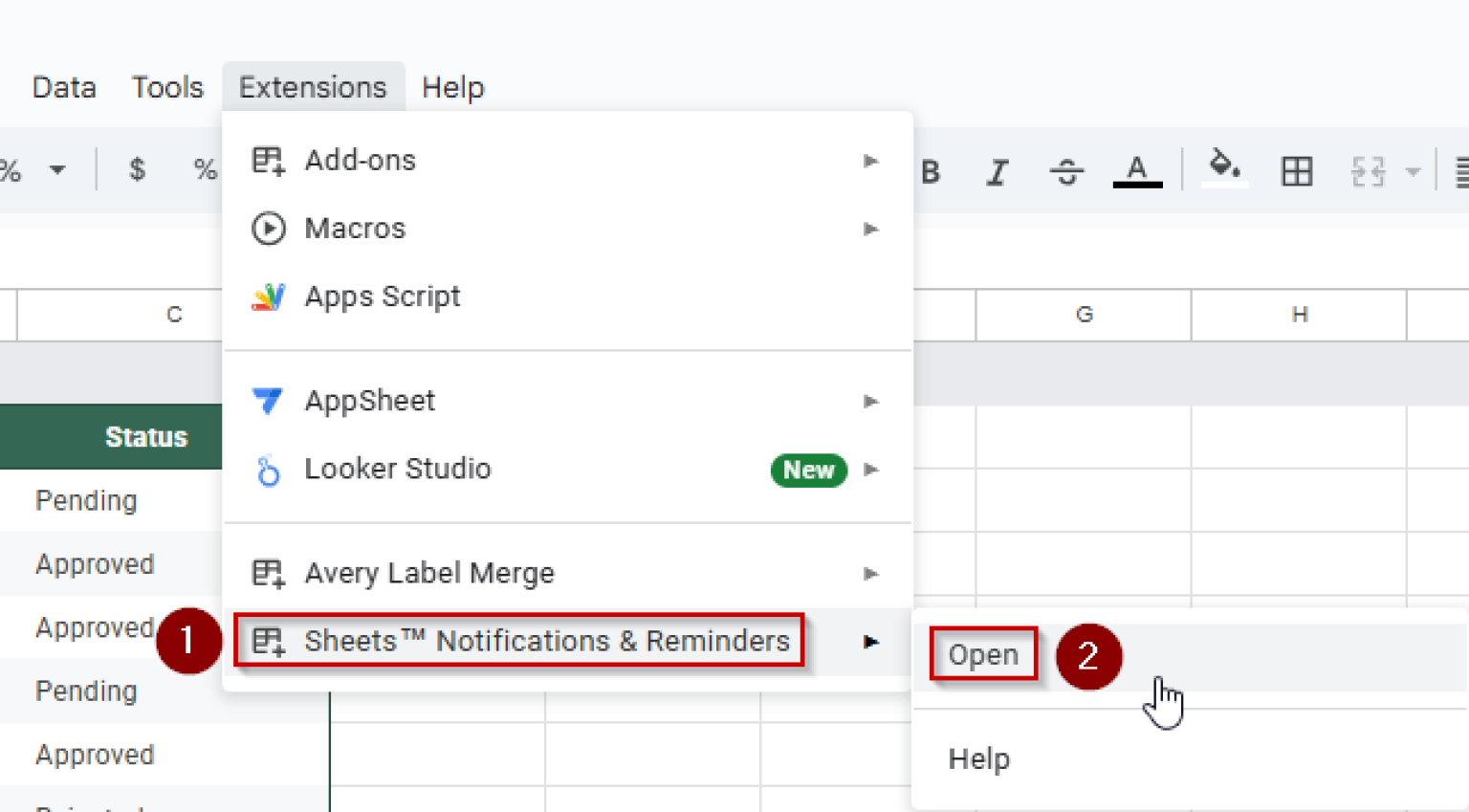Select Help in the Notifications submenu
Image resolution: width=1469 pixels, height=812 pixels.
pyautogui.click(x=978, y=758)
